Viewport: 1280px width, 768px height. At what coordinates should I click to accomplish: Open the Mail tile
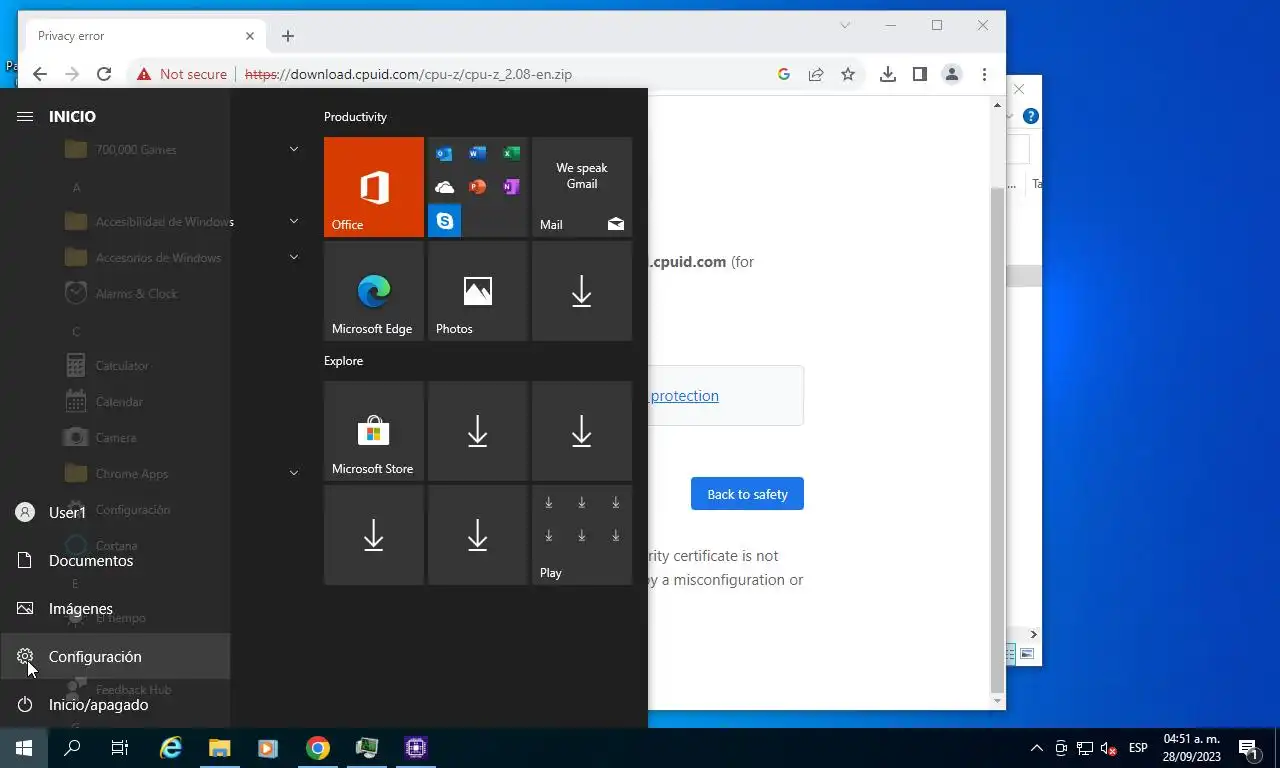point(582,187)
